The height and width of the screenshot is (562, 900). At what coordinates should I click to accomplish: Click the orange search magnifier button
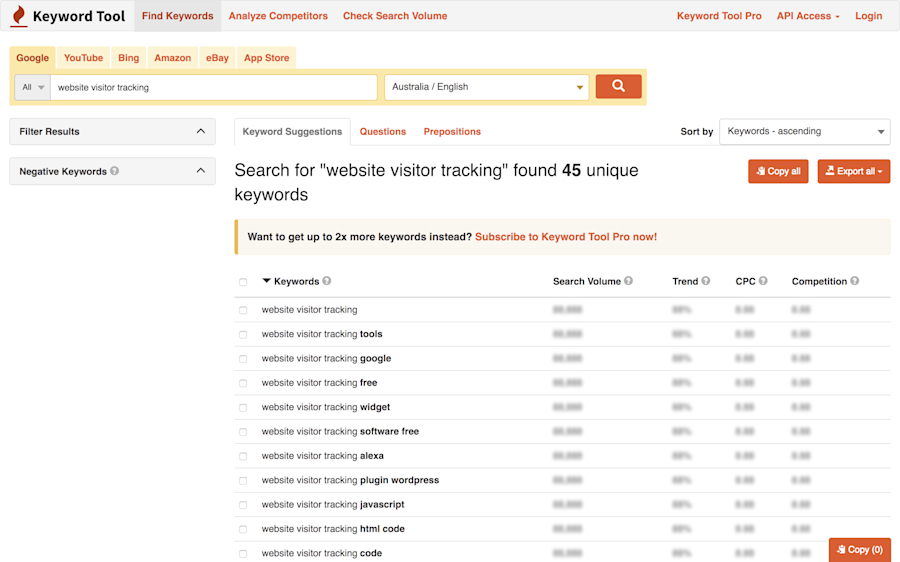pos(618,86)
